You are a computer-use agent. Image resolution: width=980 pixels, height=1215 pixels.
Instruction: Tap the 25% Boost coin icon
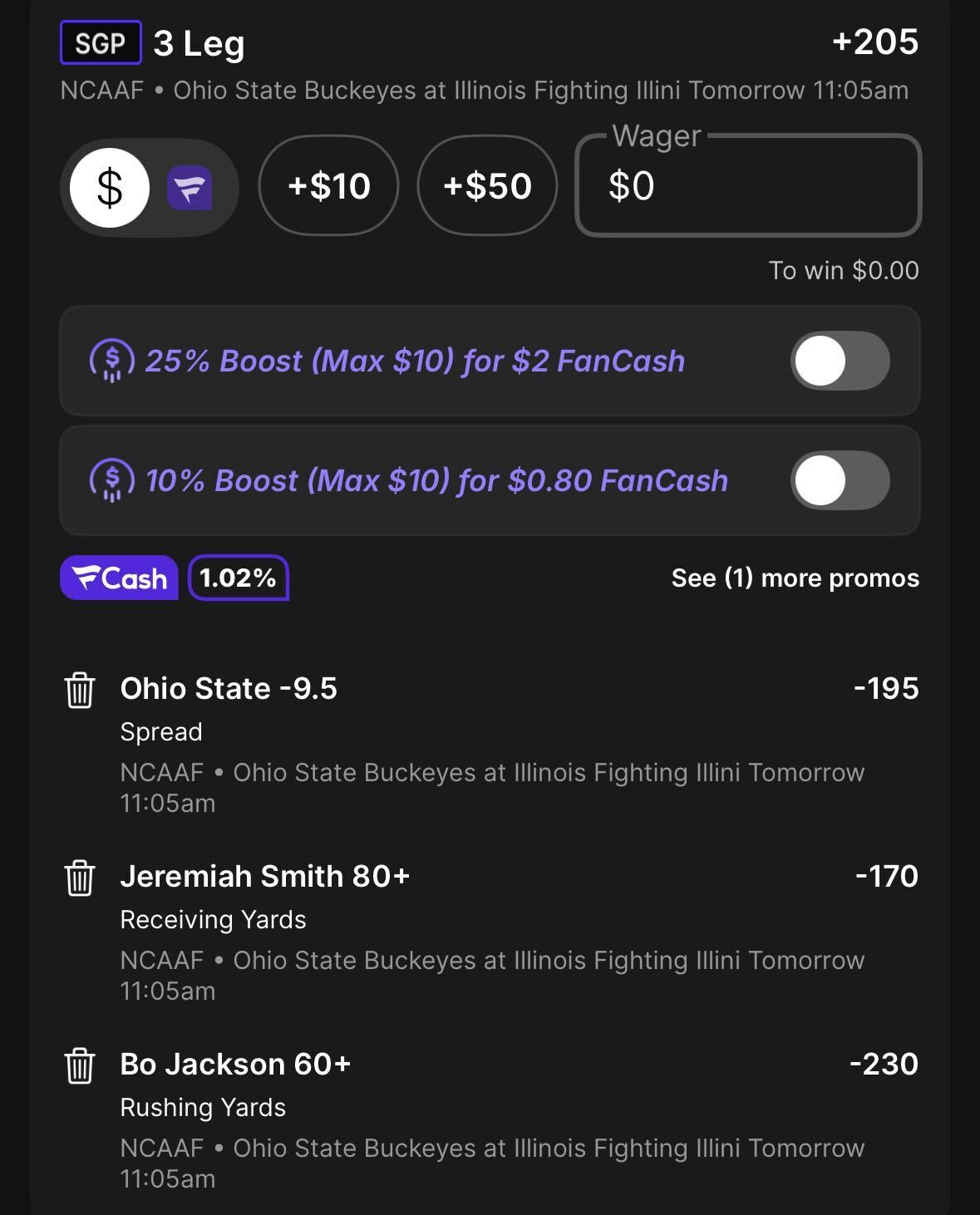coord(111,362)
